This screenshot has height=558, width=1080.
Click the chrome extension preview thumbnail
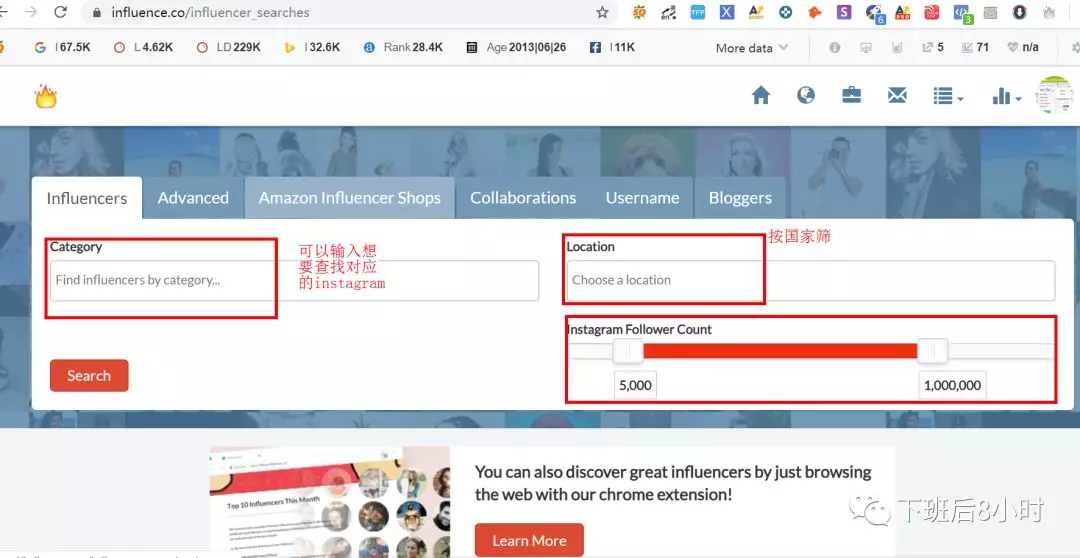click(330, 502)
